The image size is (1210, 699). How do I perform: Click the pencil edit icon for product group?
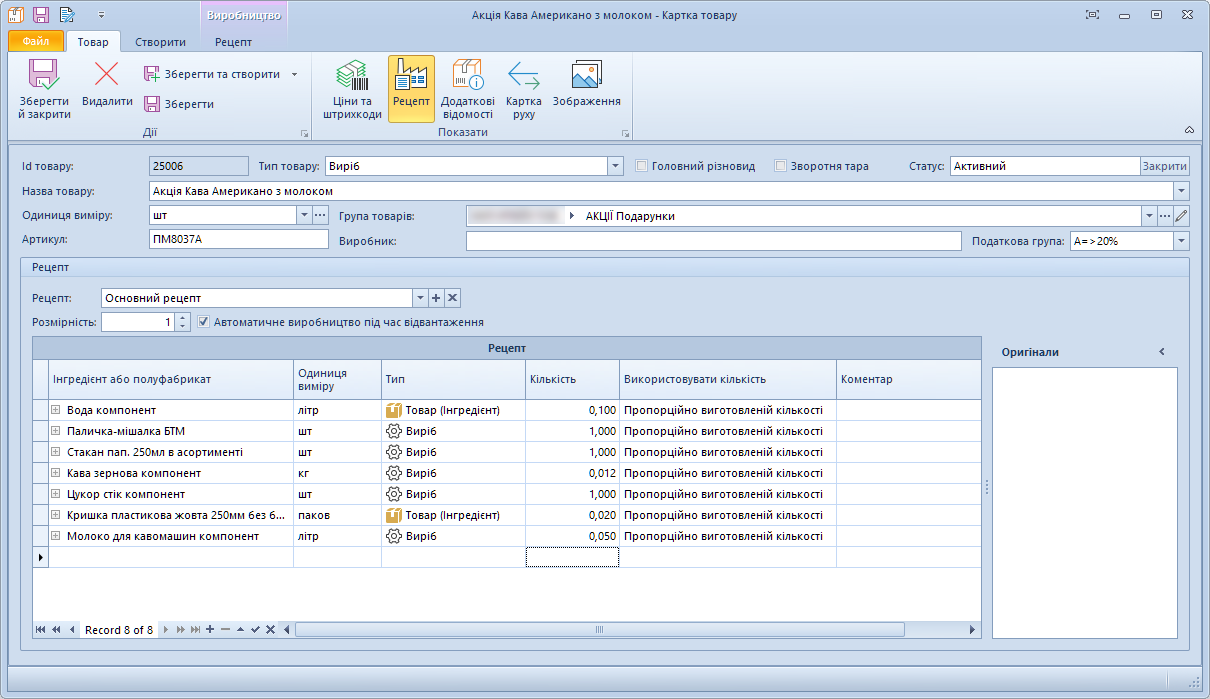[1181, 216]
